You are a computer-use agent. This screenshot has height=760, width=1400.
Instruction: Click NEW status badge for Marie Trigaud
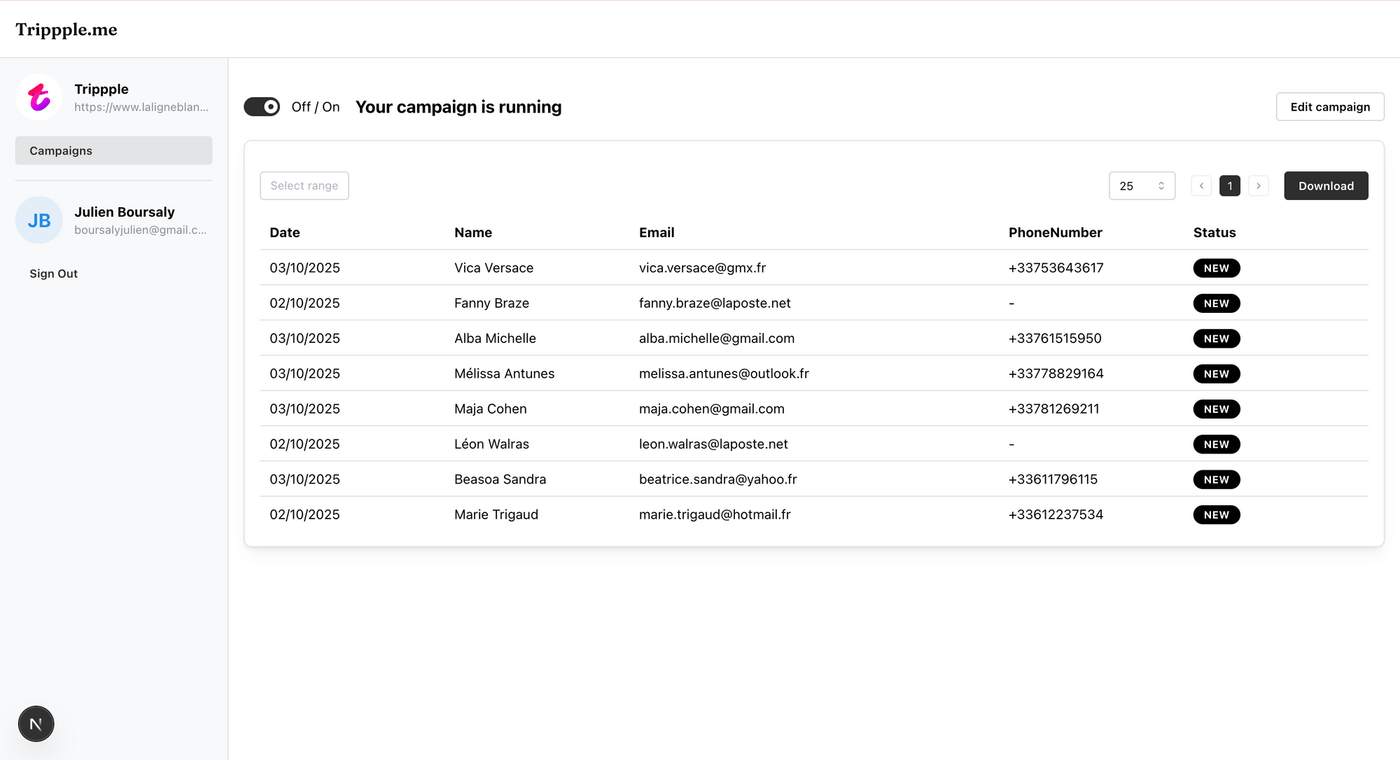click(x=1216, y=515)
